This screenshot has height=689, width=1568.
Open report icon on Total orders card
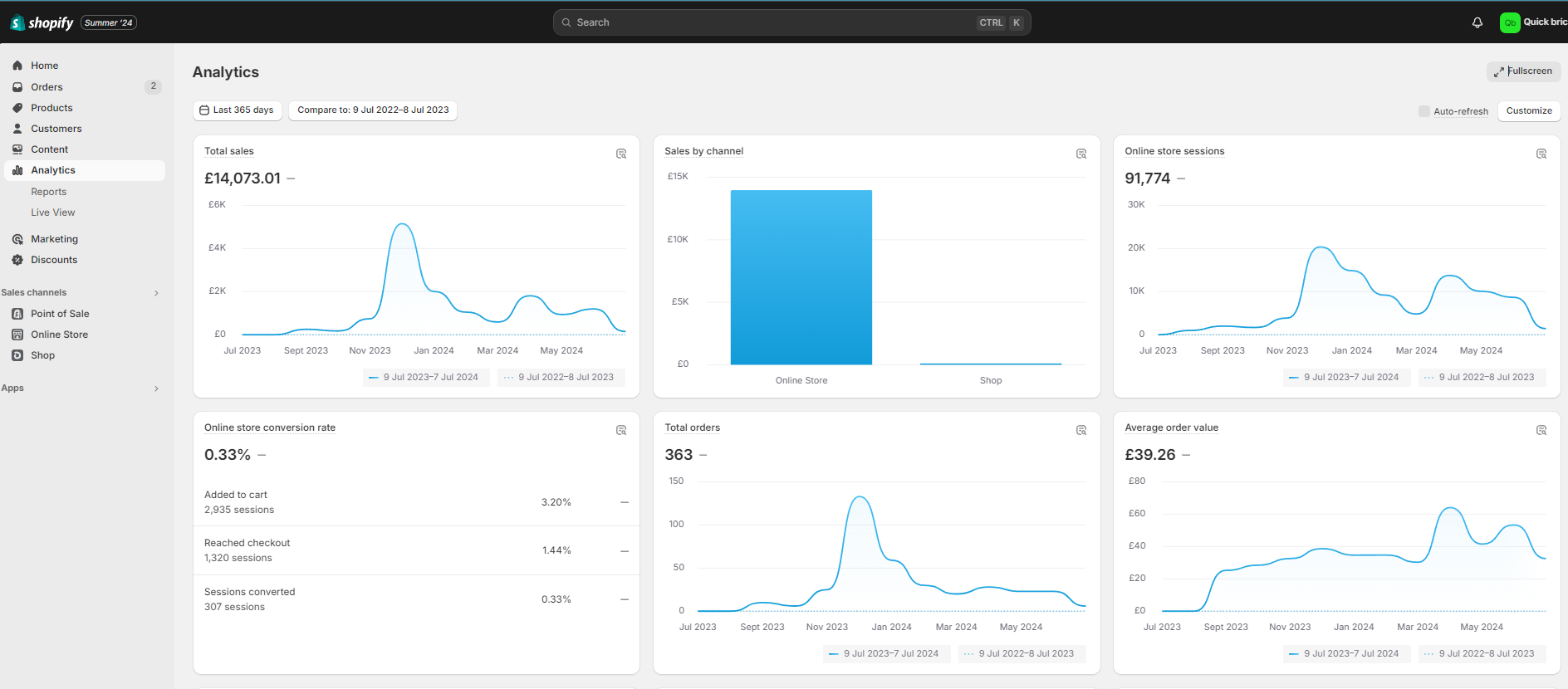click(x=1081, y=430)
